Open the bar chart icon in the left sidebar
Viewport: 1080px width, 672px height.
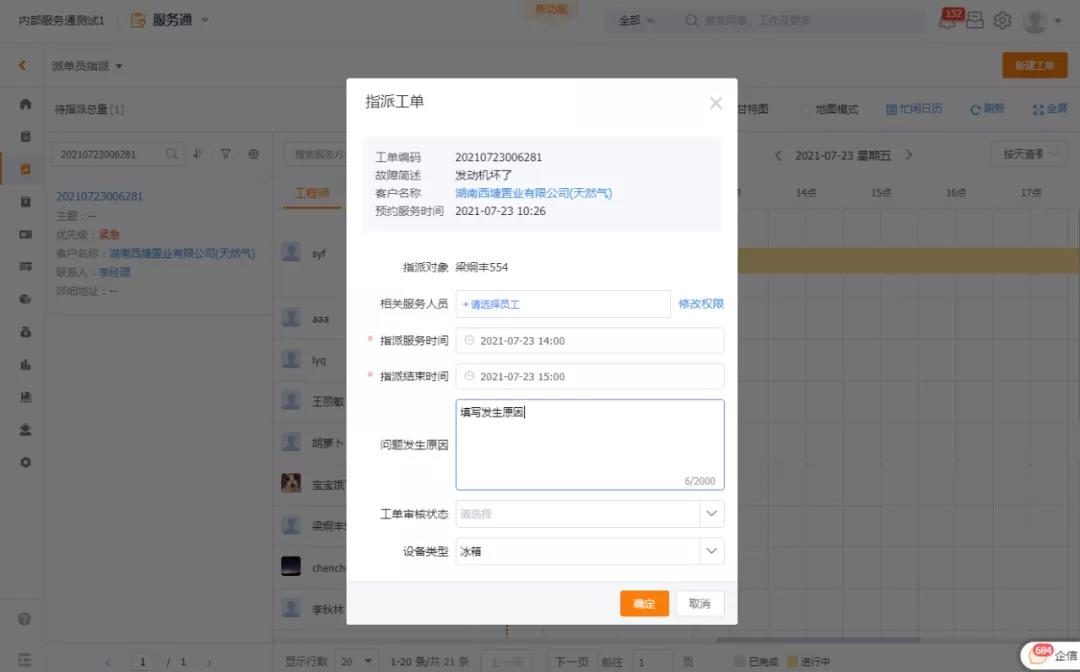[25, 364]
